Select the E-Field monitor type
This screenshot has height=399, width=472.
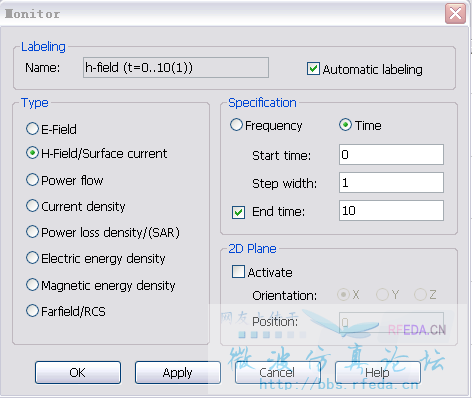click(x=32, y=129)
